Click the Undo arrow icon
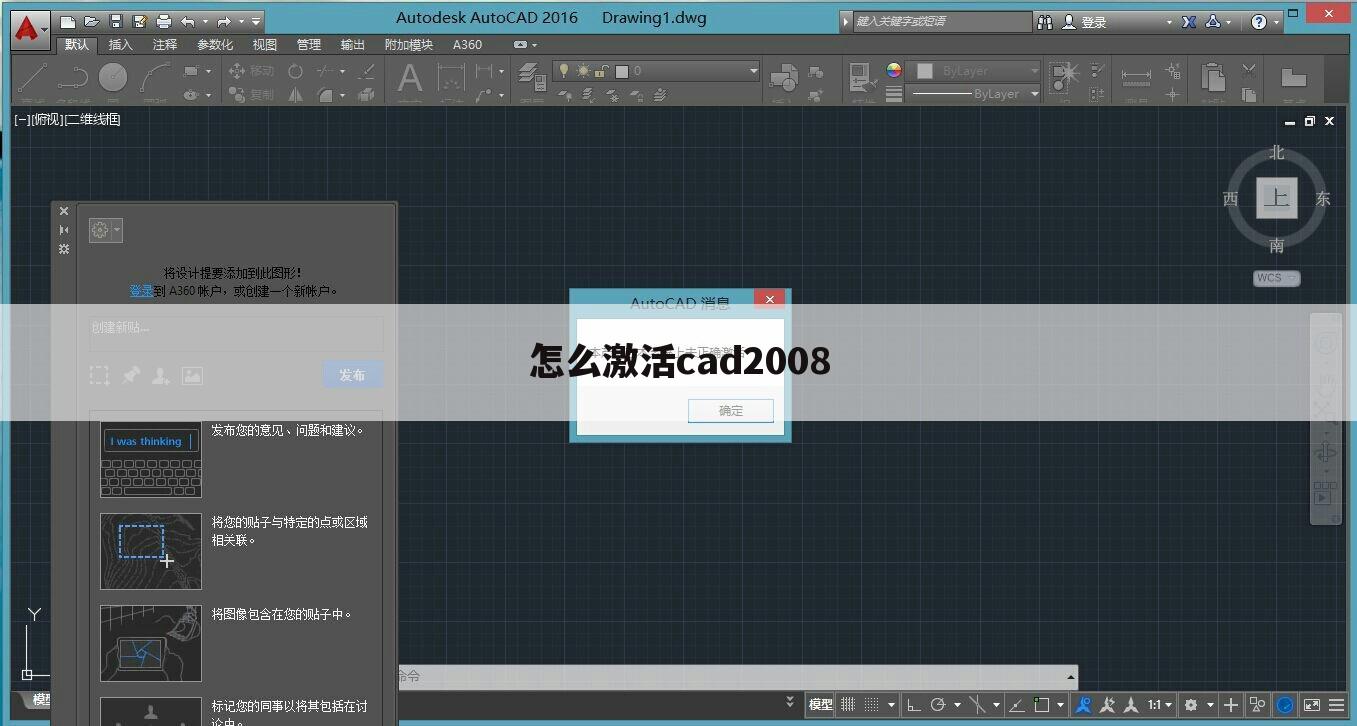The image size is (1357, 726). 188,21
